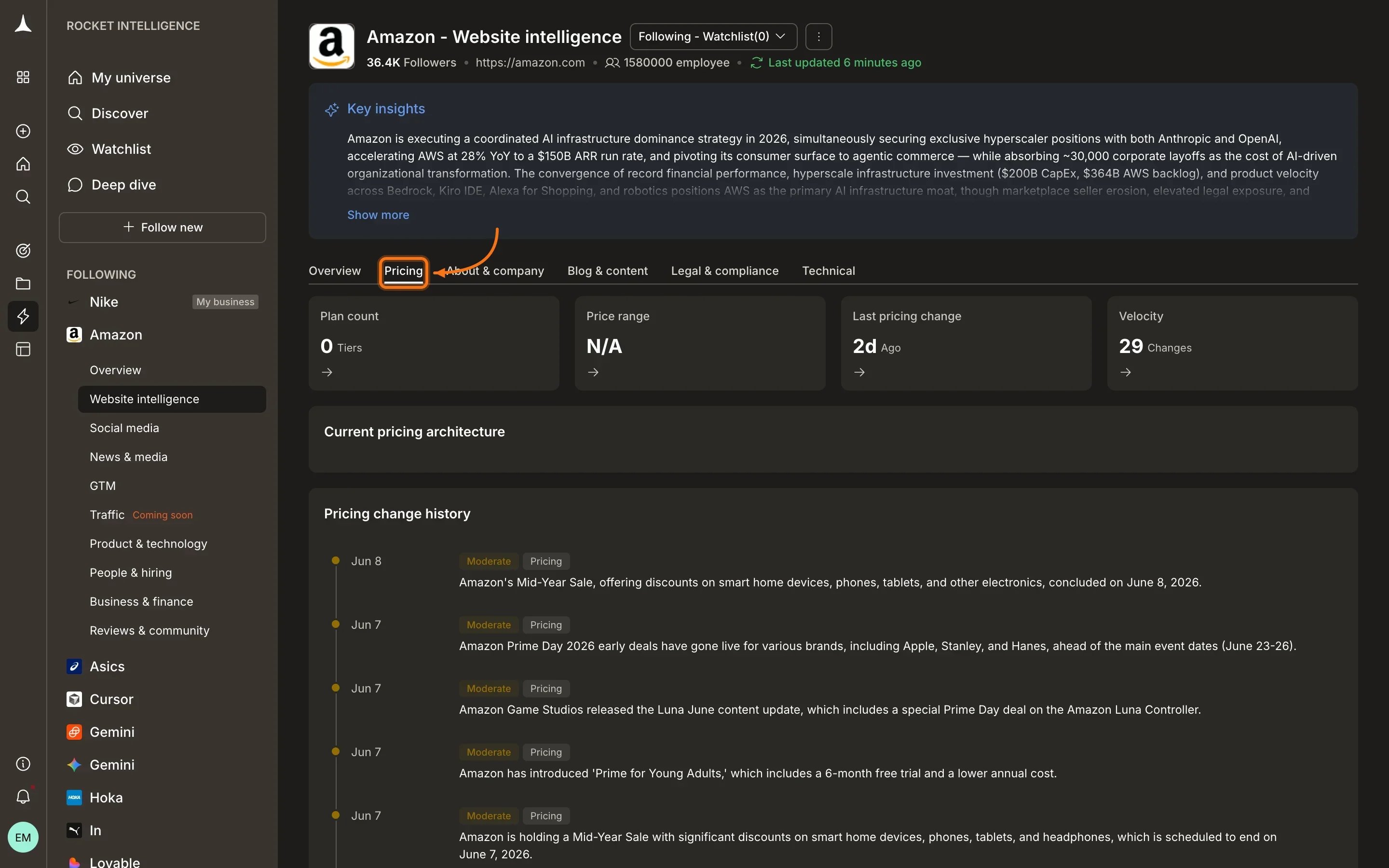Select Asics in the Following list
Screen dimensions: 1389x868
107,666
